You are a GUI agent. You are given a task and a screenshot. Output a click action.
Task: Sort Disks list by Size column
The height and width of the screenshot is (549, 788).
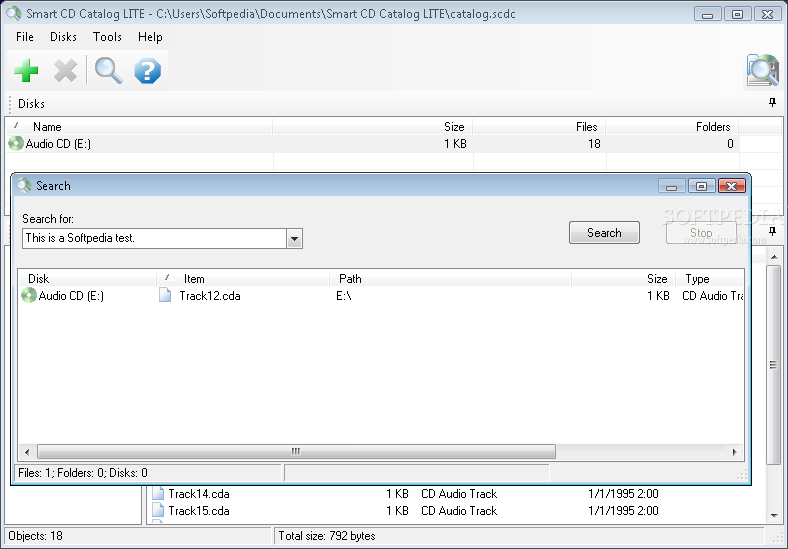(x=373, y=127)
